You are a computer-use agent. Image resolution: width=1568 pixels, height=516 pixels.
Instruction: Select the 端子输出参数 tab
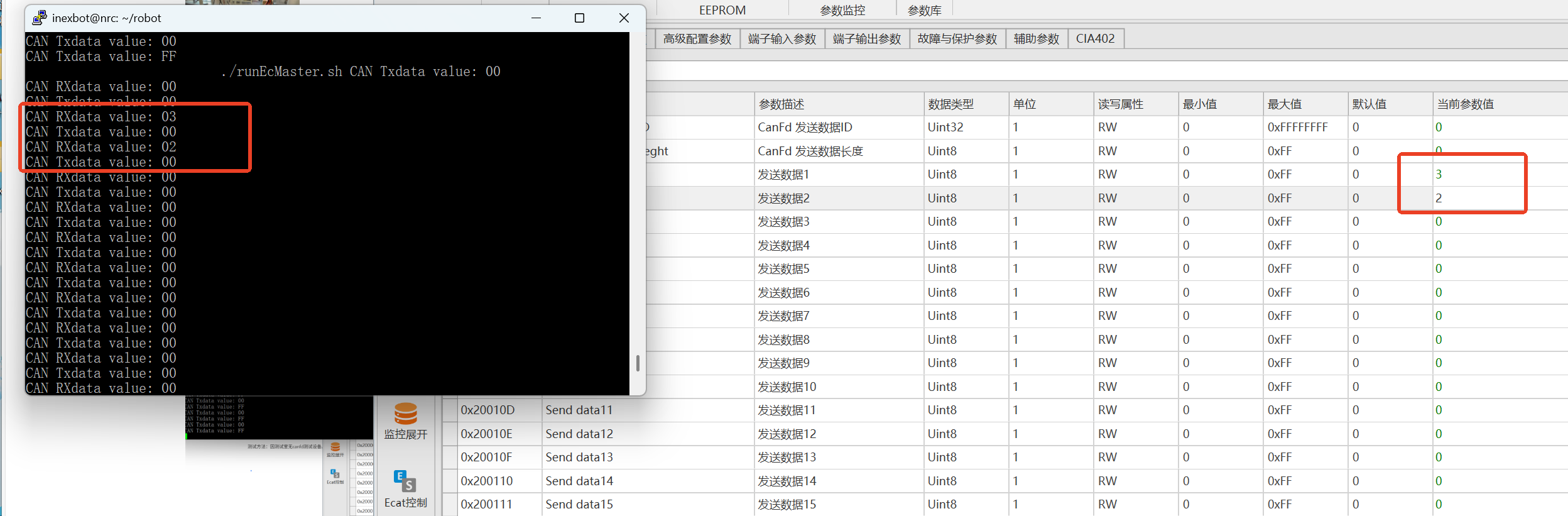tap(867, 39)
